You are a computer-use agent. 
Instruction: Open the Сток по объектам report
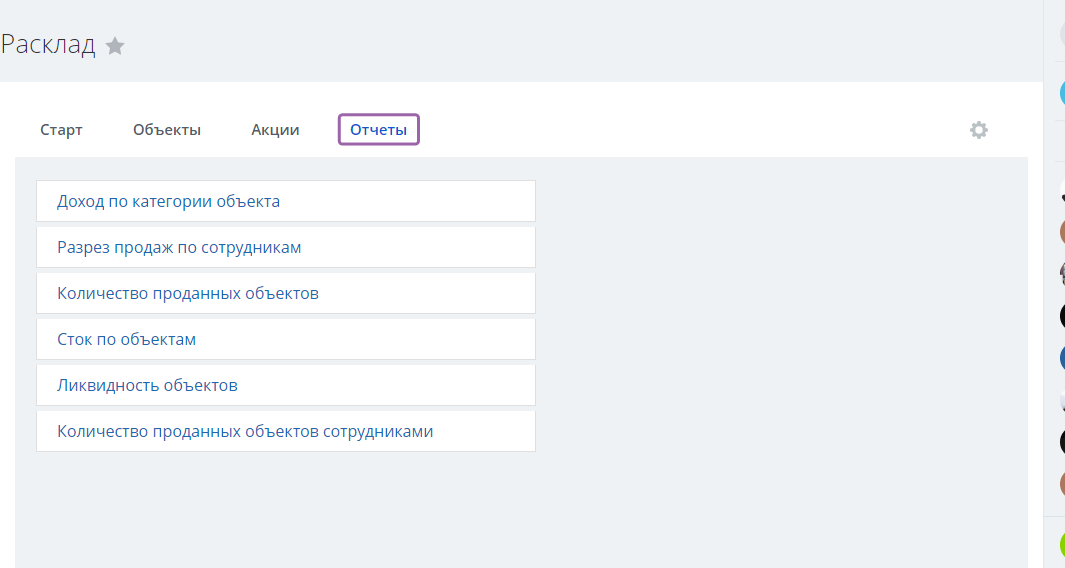(x=286, y=339)
